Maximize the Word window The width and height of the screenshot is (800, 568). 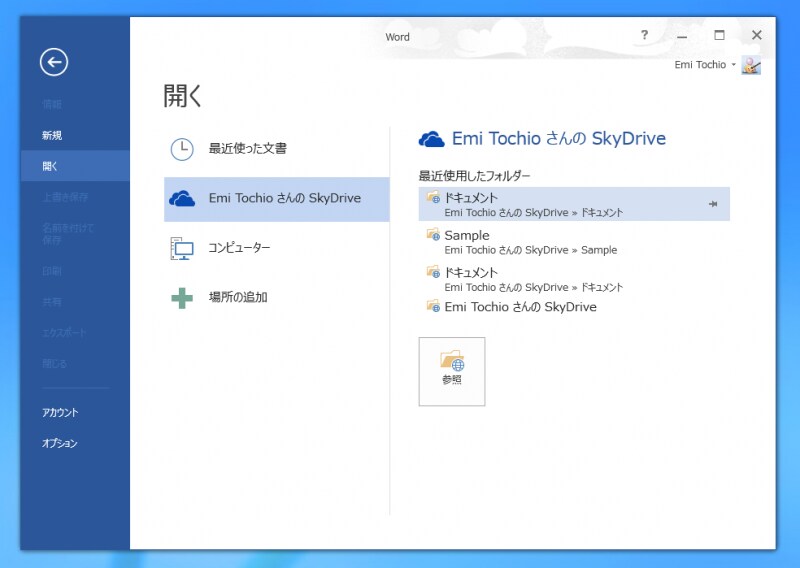point(719,35)
